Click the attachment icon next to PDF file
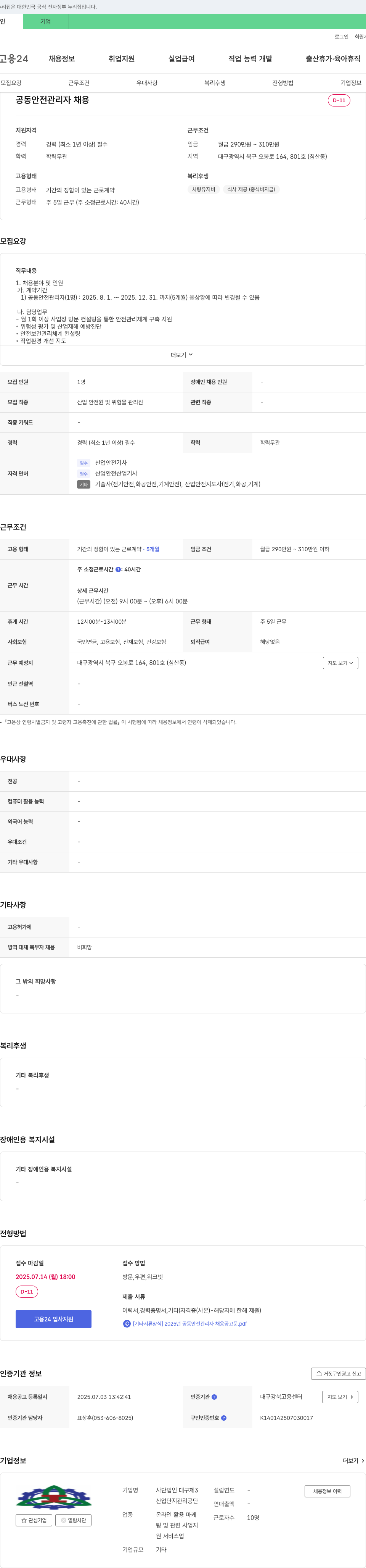Screen dimensions: 366x1568 [127, 1323]
